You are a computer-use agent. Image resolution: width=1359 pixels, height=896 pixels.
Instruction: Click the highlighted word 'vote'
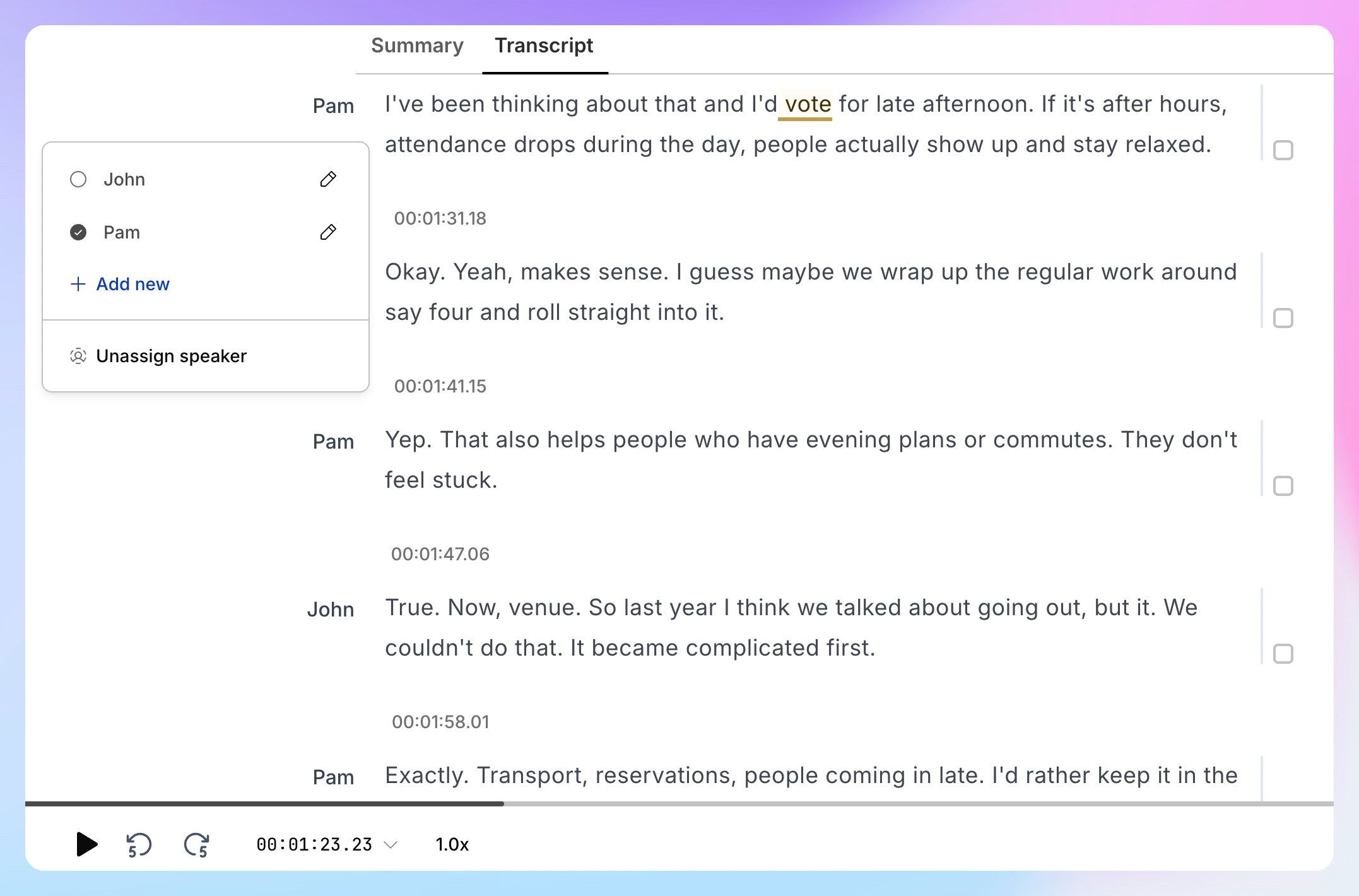click(x=808, y=104)
